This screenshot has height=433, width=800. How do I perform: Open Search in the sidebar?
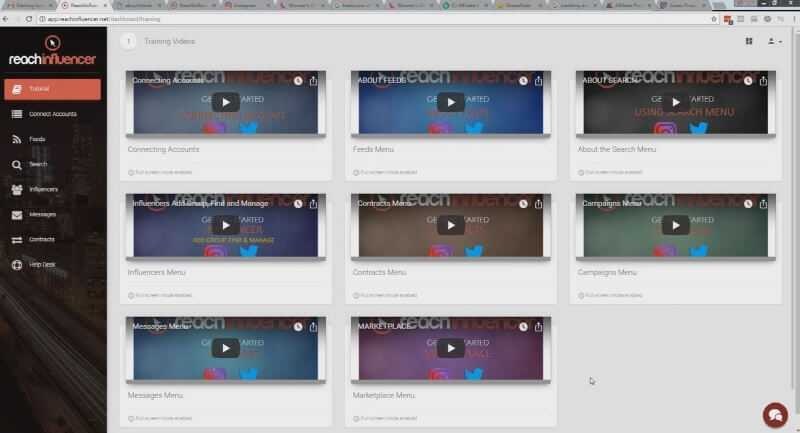point(52,164)
